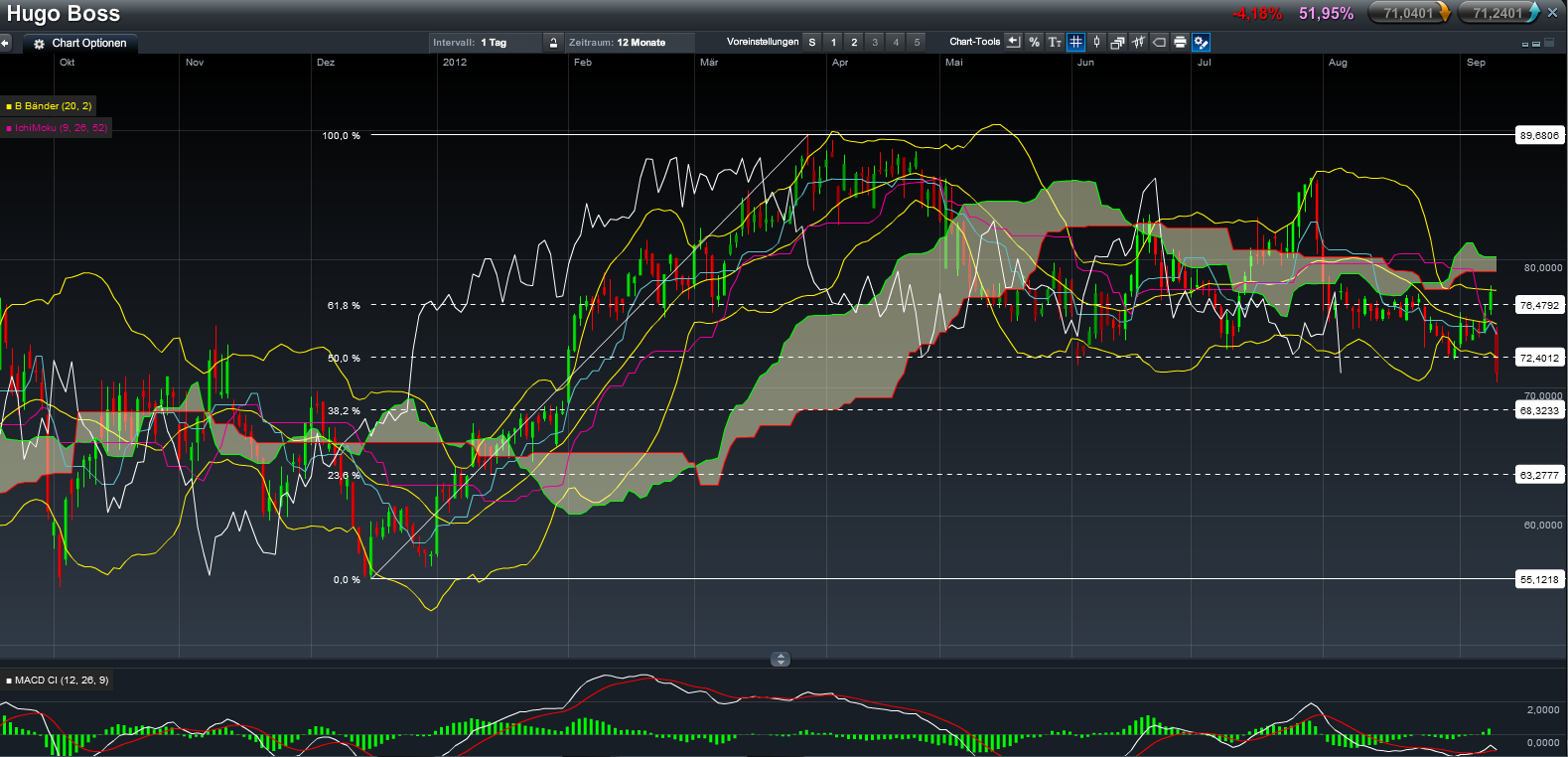
Task: Click the Apr marker on the time axis
Action: click(x=840, y=63)
